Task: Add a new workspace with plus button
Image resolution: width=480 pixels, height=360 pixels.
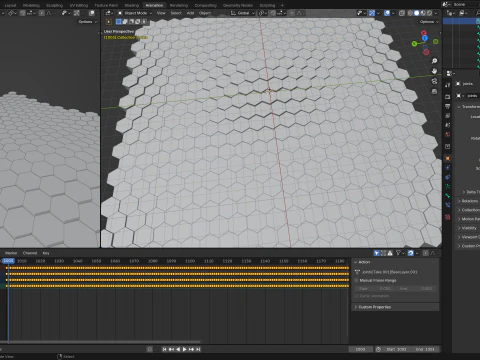Action: click(x=282, y=5)
